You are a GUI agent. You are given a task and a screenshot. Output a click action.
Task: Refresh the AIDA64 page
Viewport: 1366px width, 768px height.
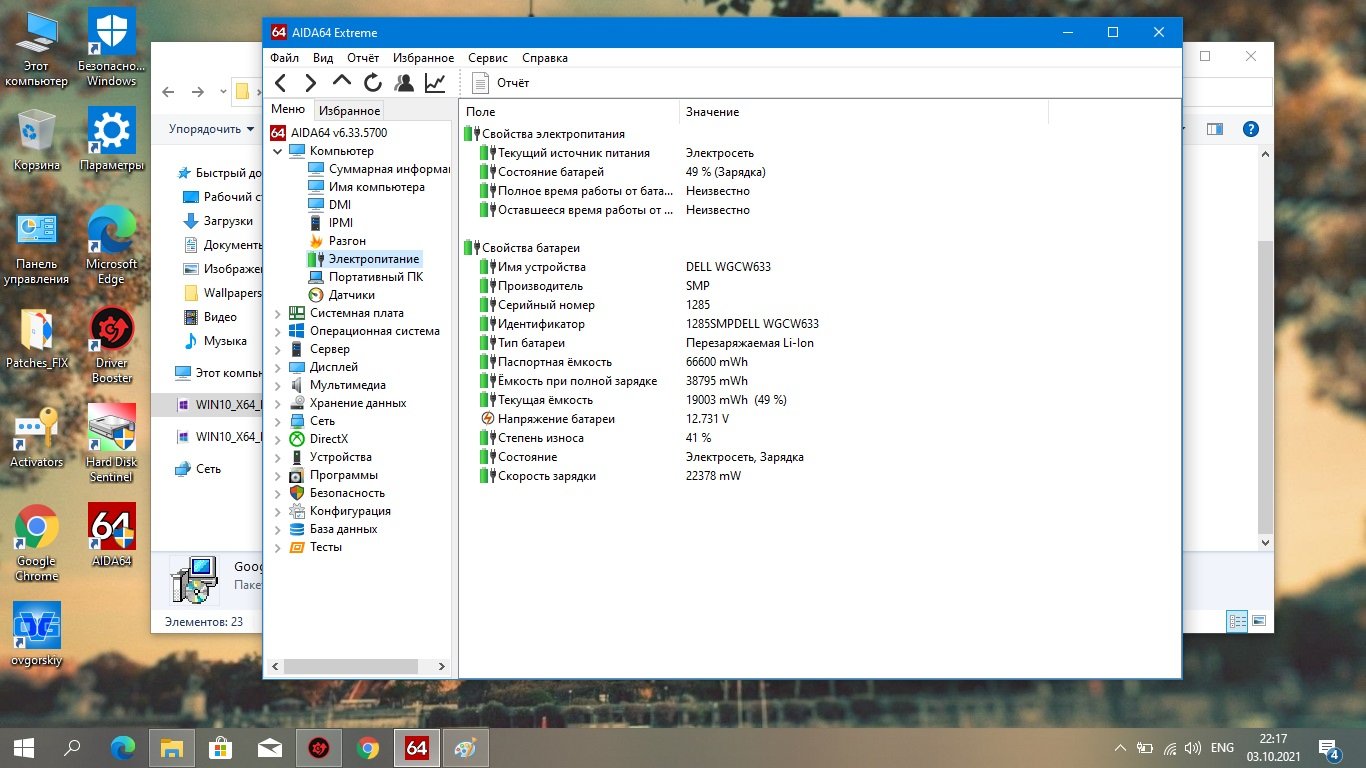click(373, 83)
